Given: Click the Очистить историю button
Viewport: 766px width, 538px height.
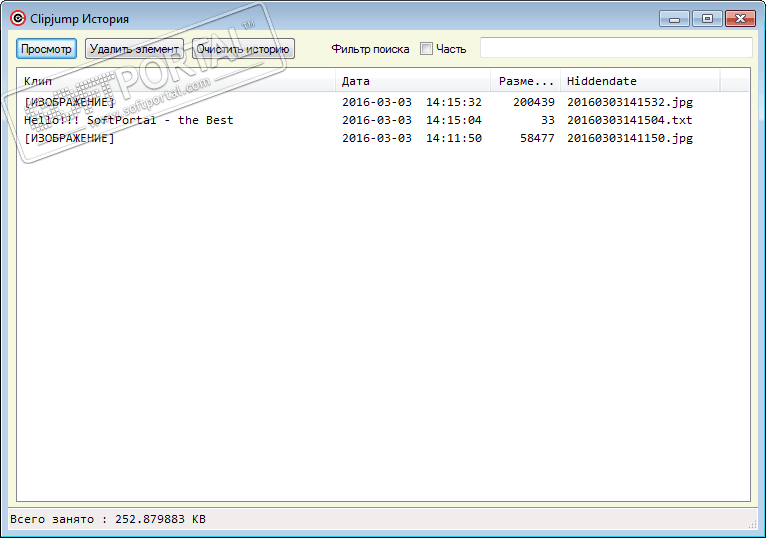Looking at the screenshot, I should tap(243, 49).
